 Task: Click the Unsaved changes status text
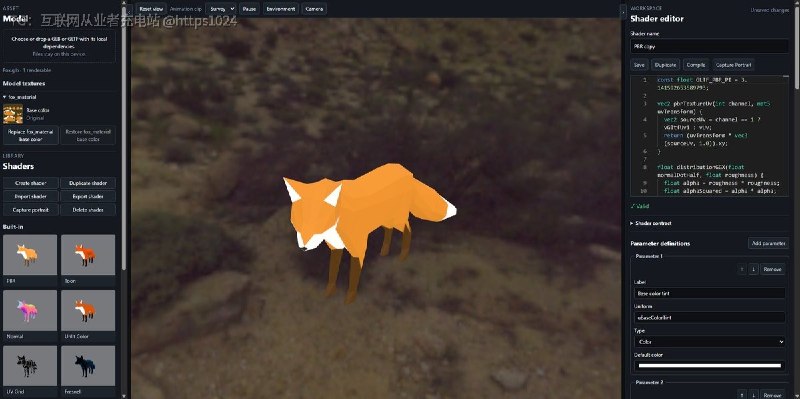(x=769, y=10)
